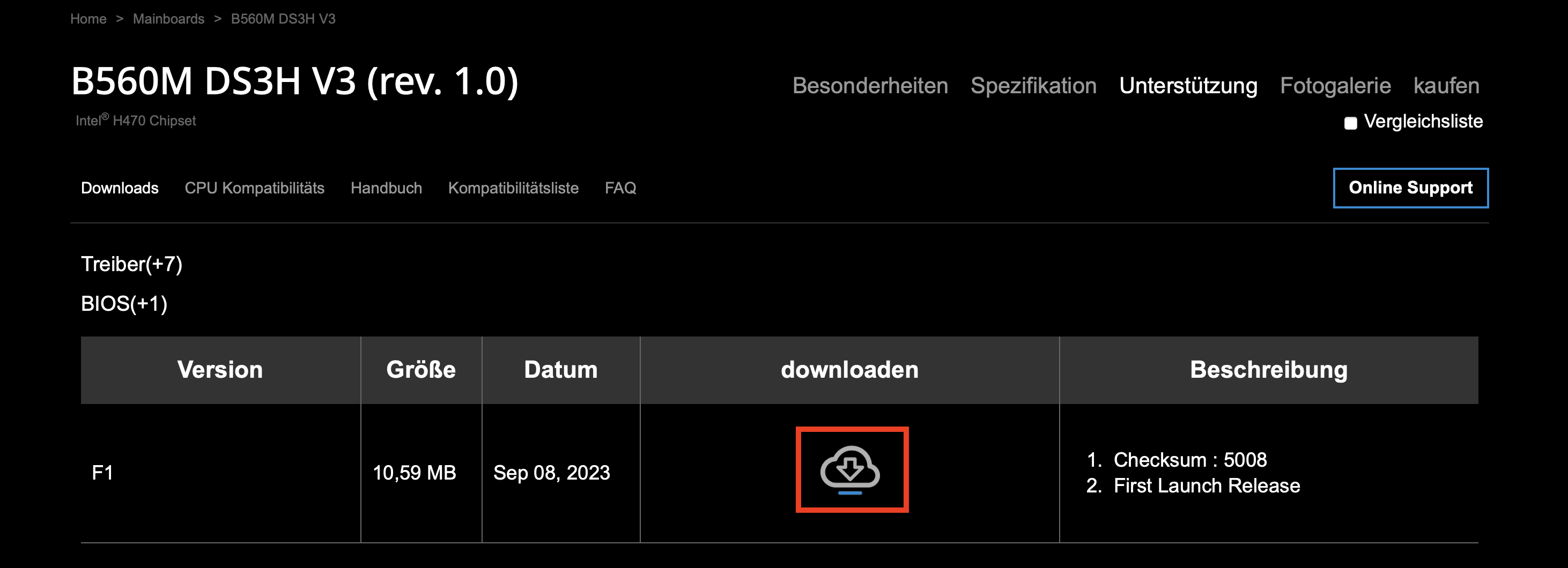This screenshot has width=1568, height=568.
Task: Click the BIOS F1 cloud download icon
Action: coord(850,469)
